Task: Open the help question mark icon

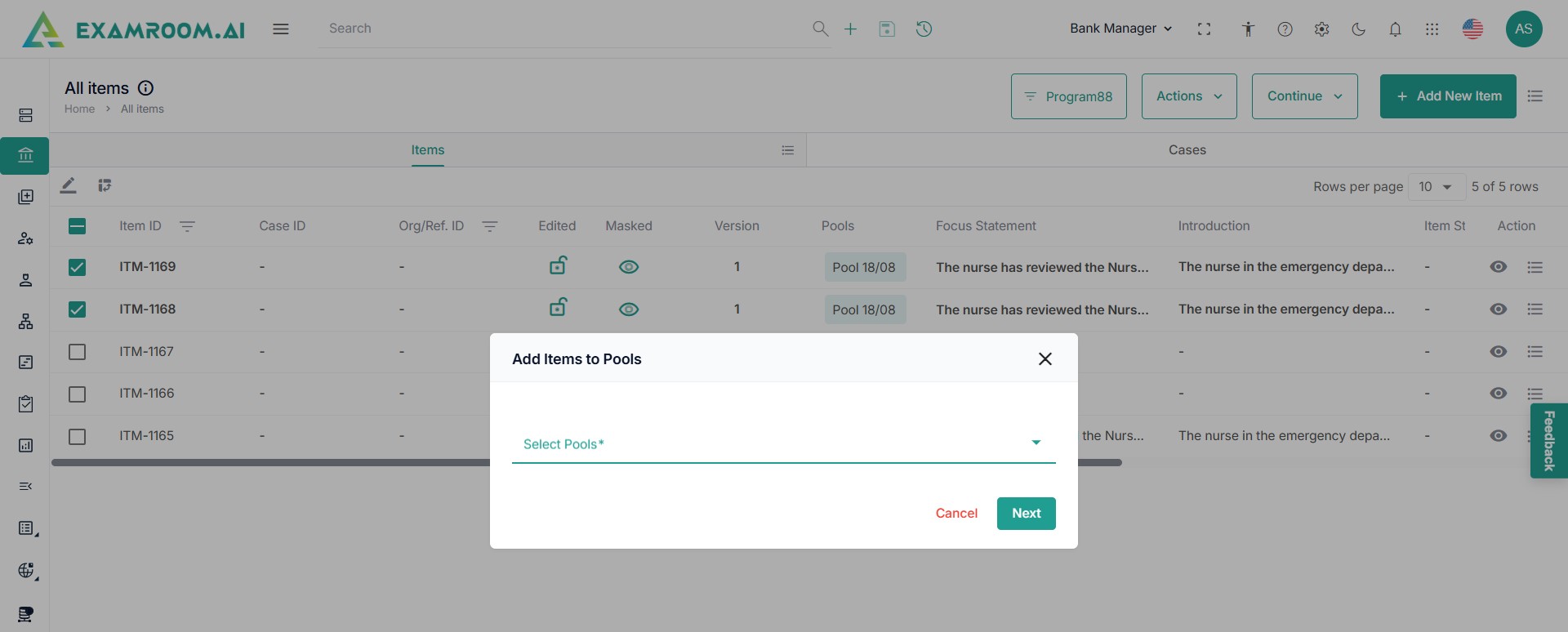Action: point(1285,29)
